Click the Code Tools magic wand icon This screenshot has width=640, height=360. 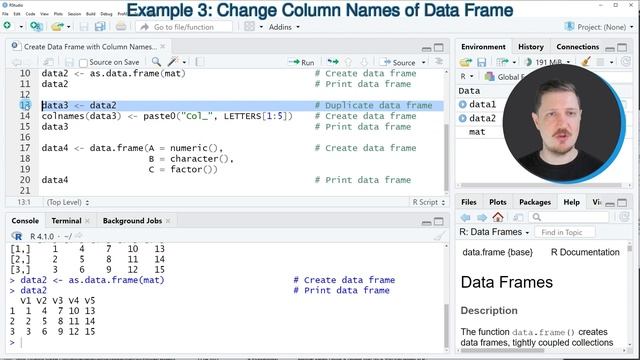(173, 62)
